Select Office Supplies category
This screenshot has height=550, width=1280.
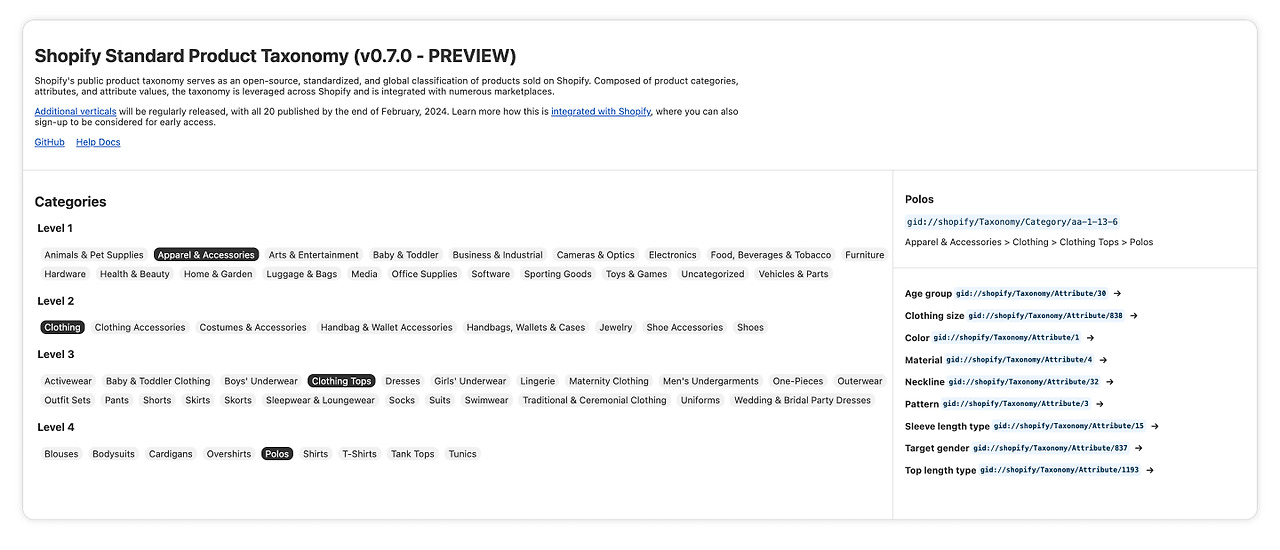[x=424, y=274]
